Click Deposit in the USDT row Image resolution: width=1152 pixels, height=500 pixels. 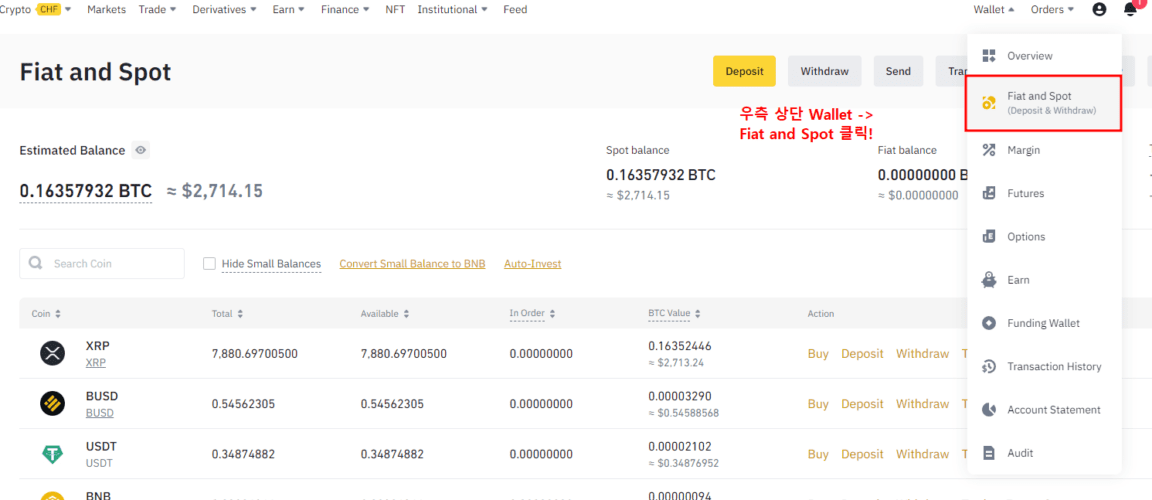pyautogui.click(x=862, y=454)
